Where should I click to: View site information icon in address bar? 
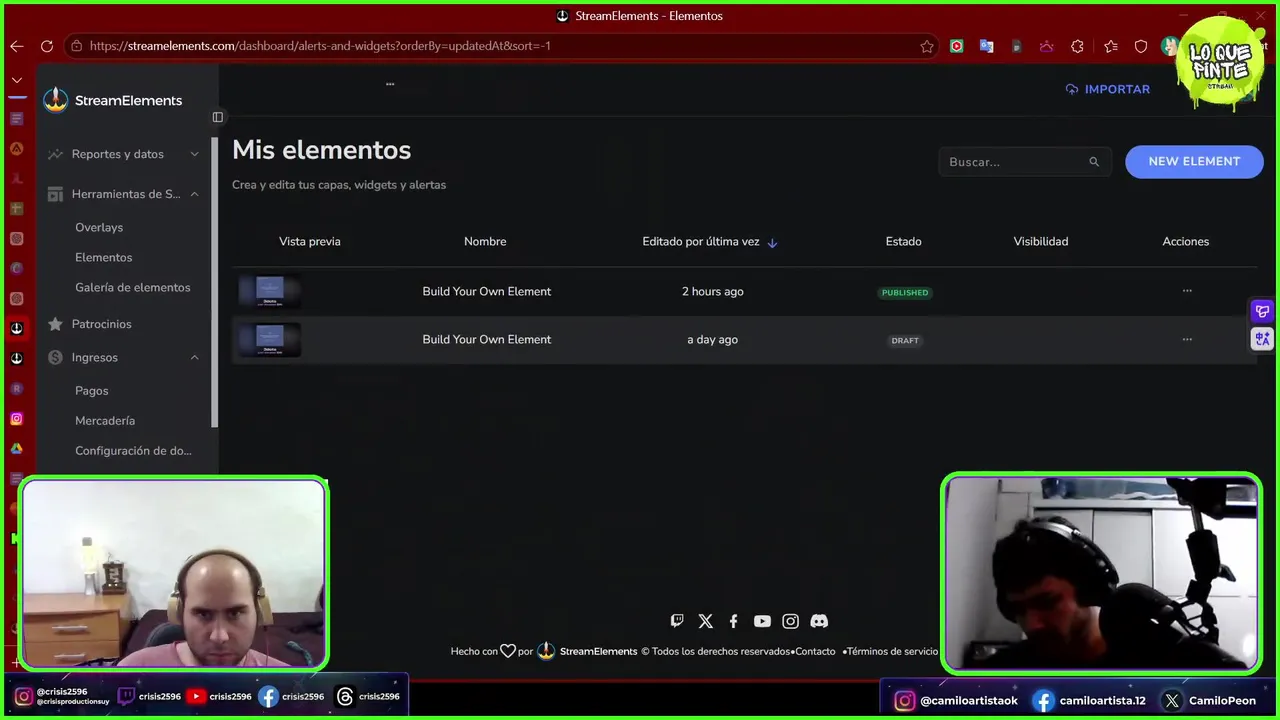(76, 46)
